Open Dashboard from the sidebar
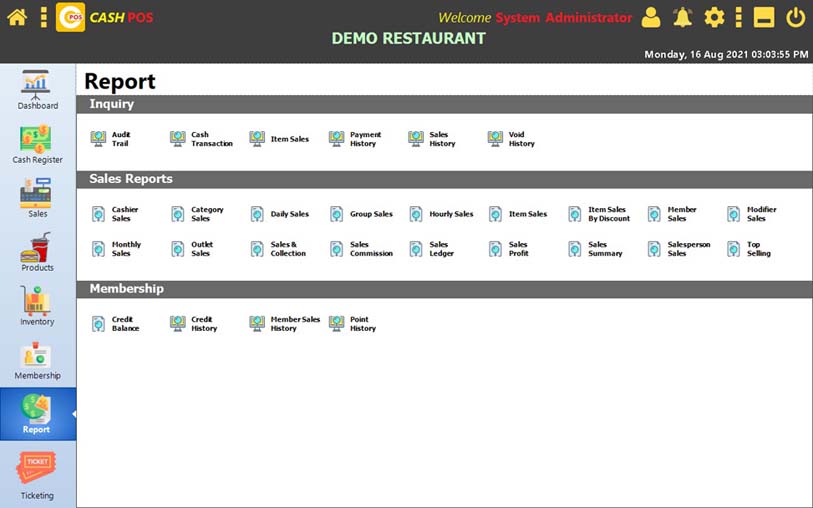This screenshot has width=813, height=508. [37, 90]
